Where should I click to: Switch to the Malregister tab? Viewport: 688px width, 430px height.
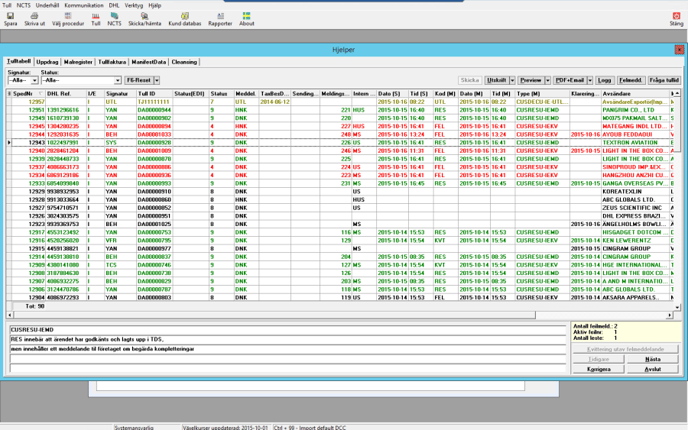coord(78,62)
